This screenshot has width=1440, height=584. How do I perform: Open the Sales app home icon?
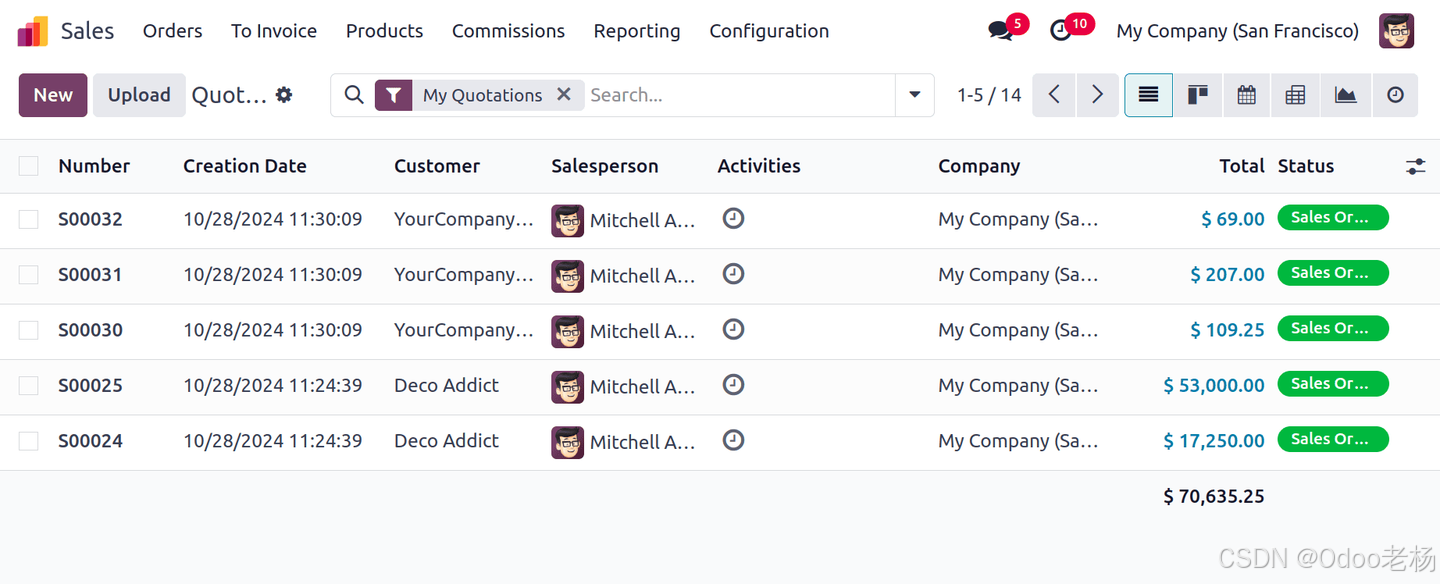pyautogui.click(x=33, y=31)
